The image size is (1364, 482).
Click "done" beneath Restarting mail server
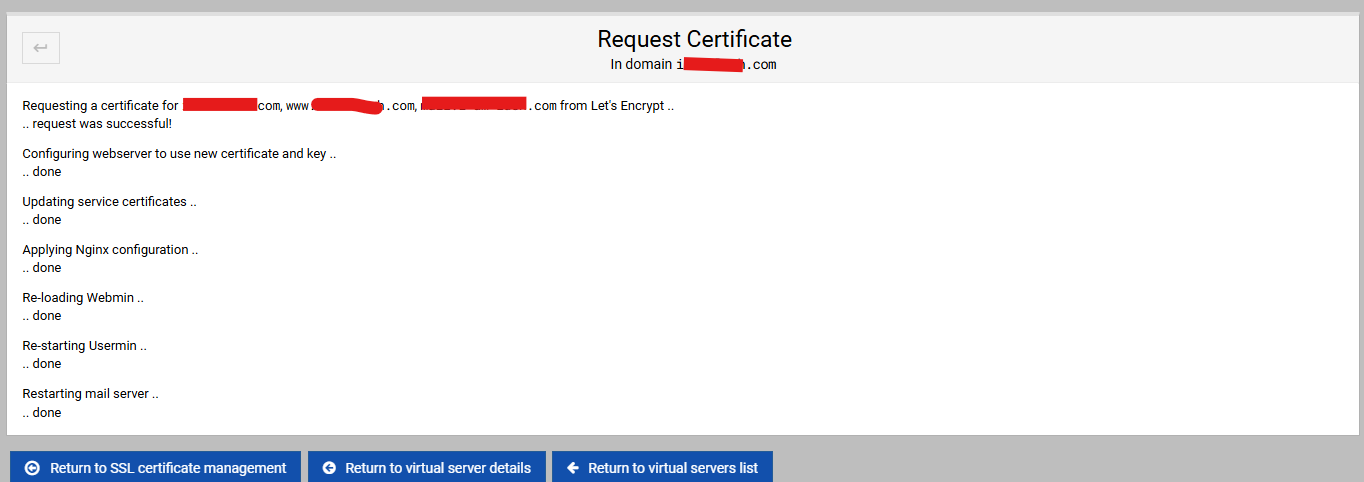pos(46,413)
